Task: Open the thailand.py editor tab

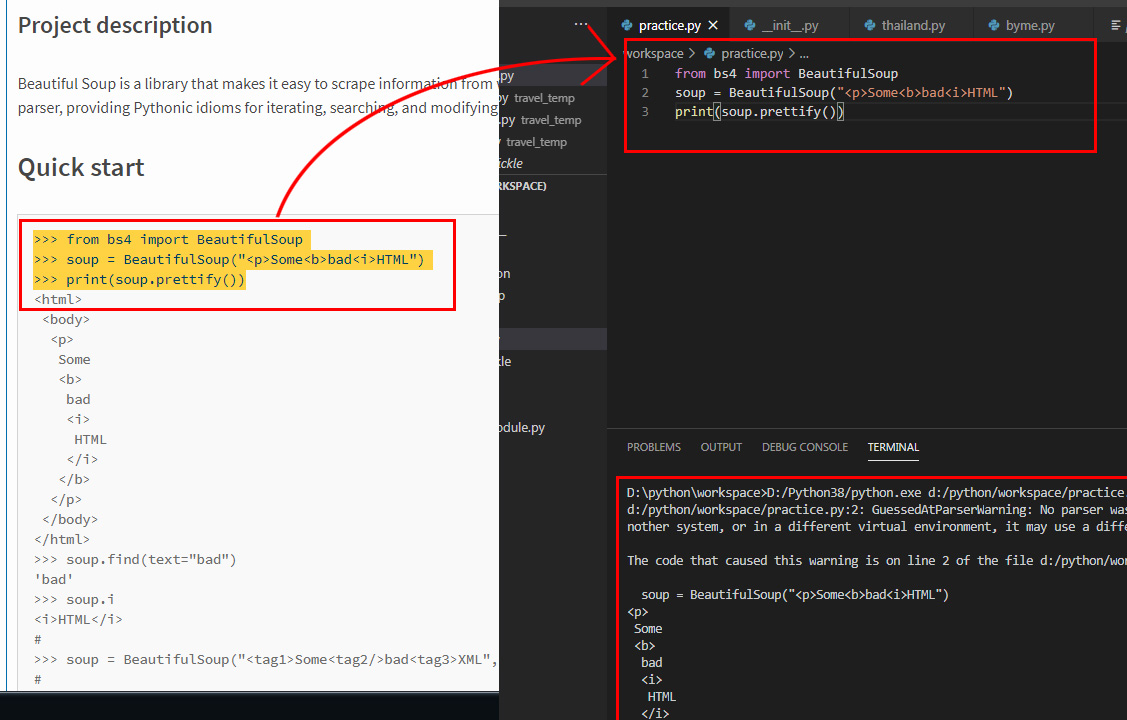Action: (913, 25)
